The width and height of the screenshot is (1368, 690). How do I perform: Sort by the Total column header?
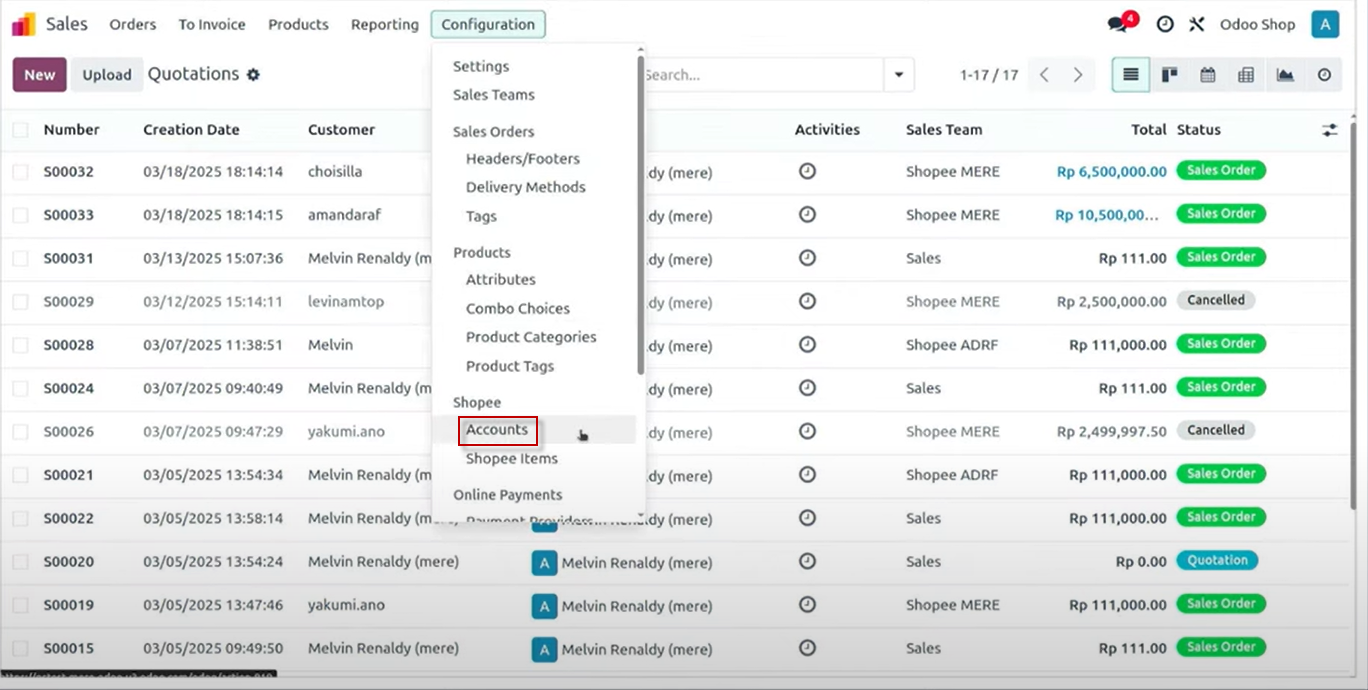coord(1149,130)
